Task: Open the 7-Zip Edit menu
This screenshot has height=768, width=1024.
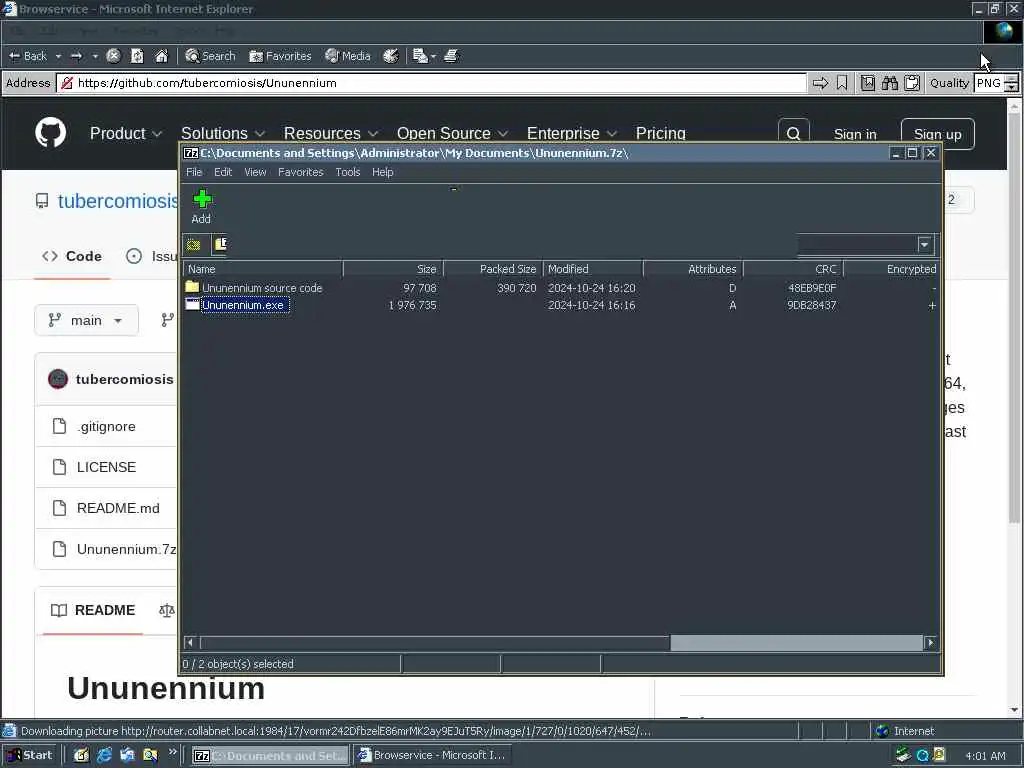Action: click(x=223, y=172)
